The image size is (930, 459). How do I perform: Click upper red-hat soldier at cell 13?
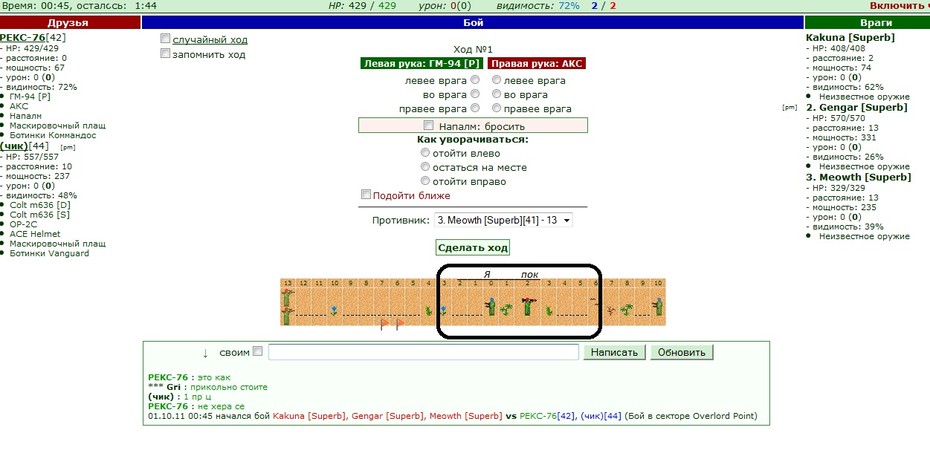288,296
